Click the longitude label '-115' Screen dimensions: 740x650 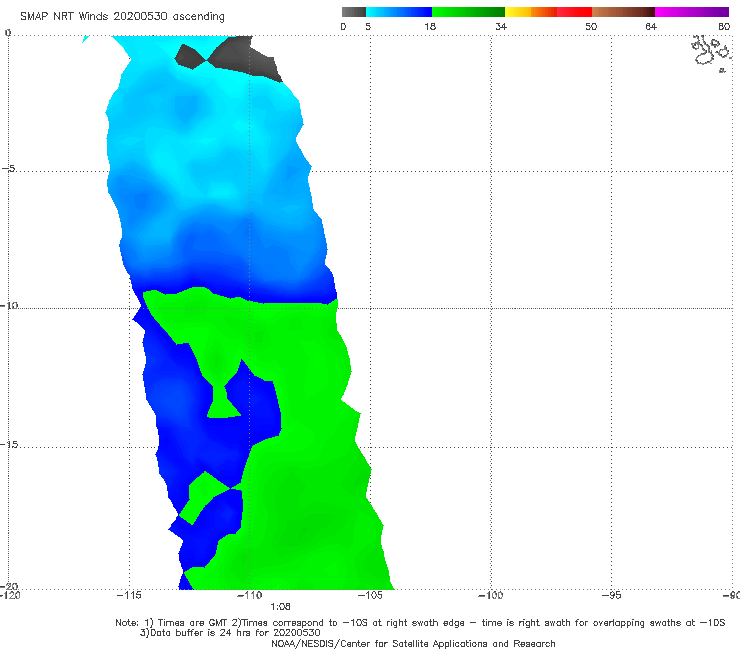(x=129, y=595)
